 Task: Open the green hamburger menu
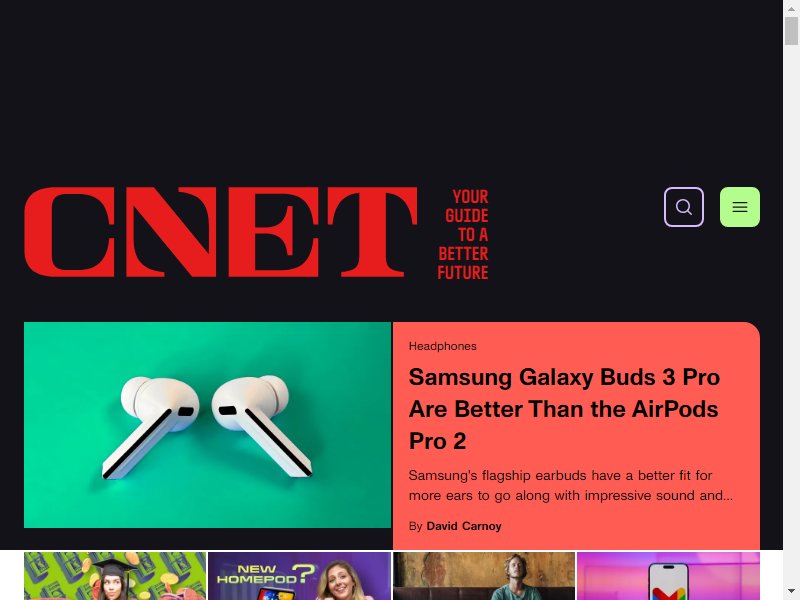pos(740,207)
